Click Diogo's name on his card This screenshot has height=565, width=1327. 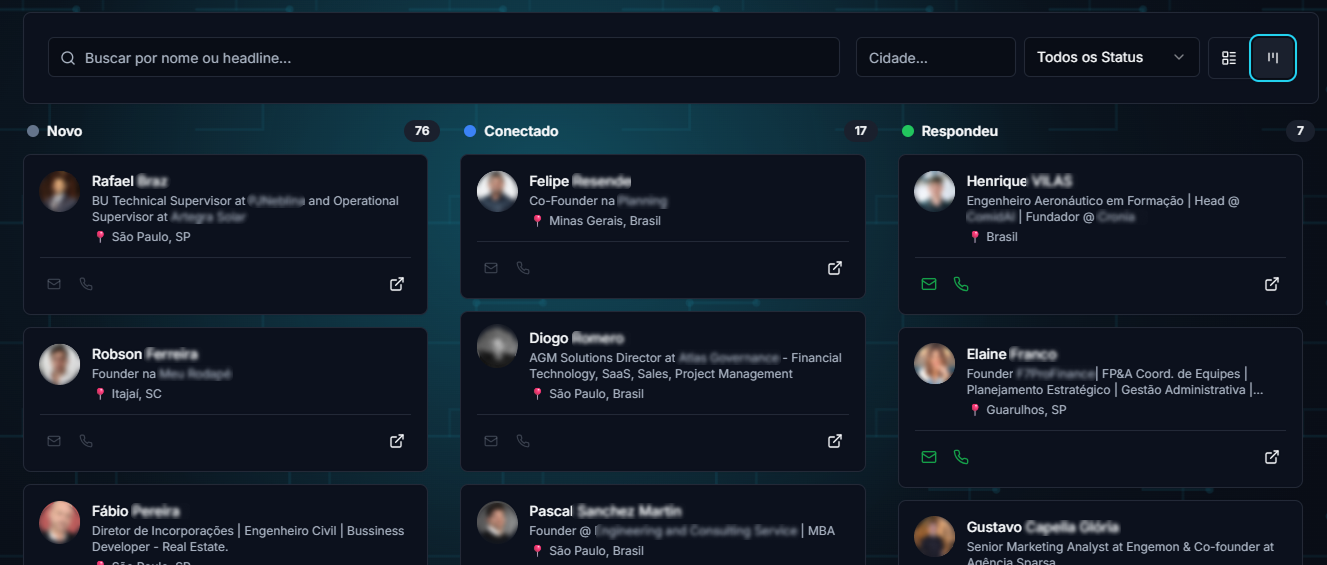pos(577,338)
